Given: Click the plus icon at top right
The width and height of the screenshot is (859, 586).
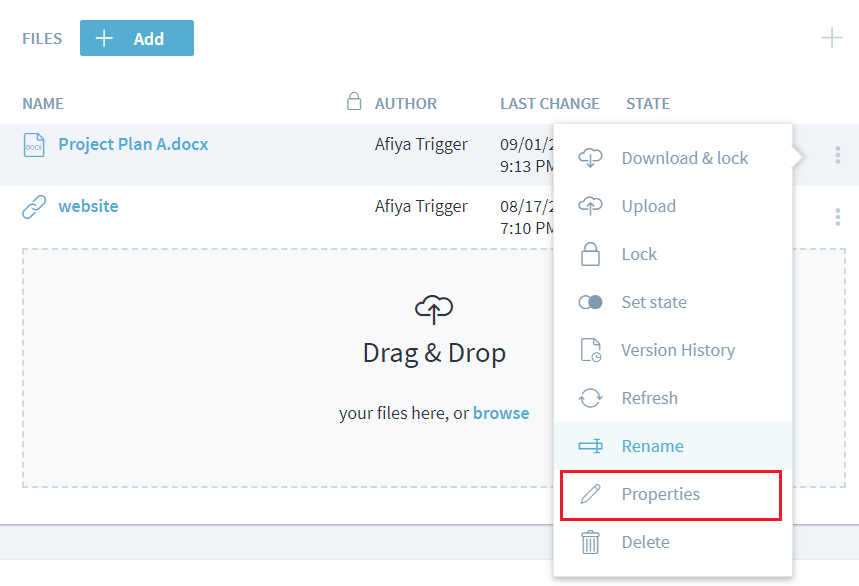Looking at the screenshot, I should 831,38.
